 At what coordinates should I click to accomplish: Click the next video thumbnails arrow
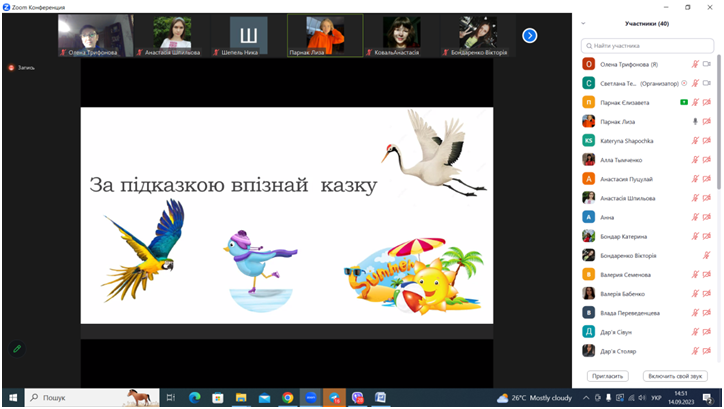[530, 36]
